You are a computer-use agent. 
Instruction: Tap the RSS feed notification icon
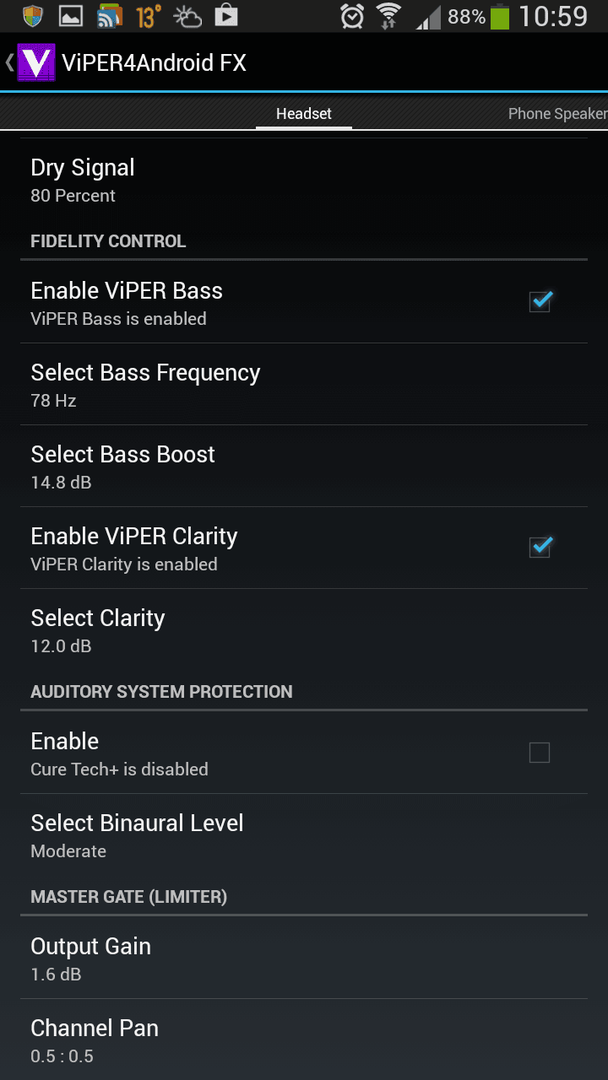pos(109,17)
